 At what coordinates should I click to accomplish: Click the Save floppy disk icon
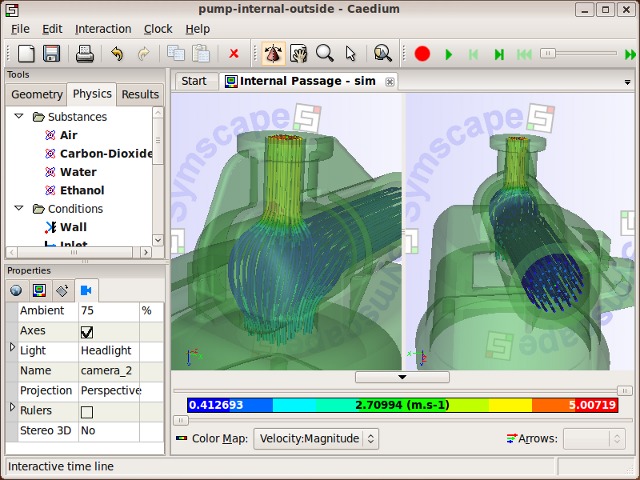51,54
